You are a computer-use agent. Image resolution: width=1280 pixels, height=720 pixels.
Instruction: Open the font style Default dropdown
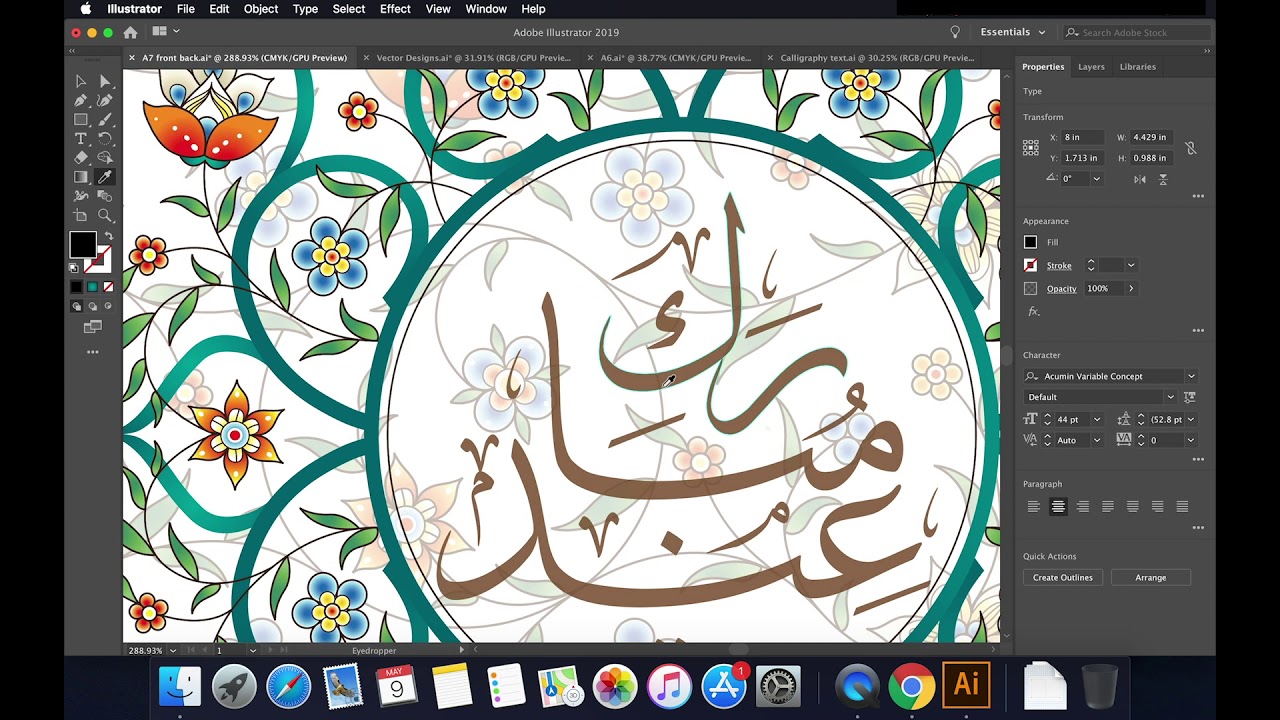coord(1170,397)
